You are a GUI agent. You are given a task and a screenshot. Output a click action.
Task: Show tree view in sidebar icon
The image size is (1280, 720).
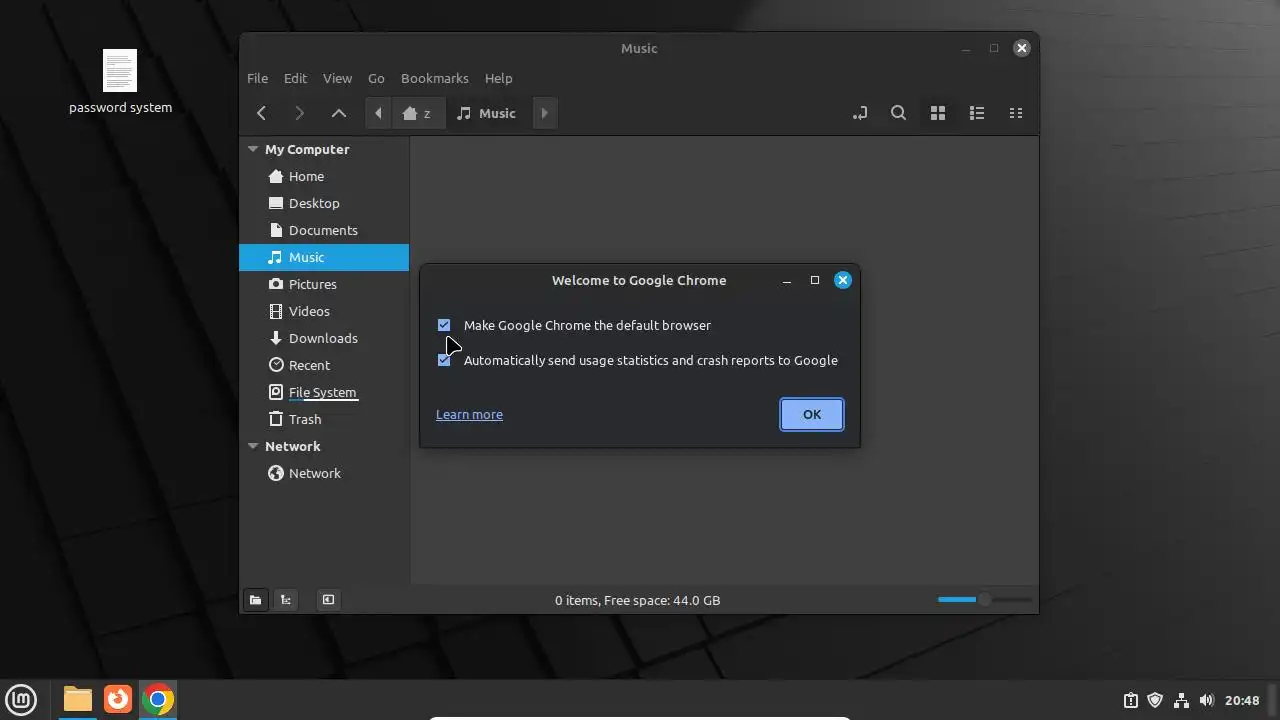(286, 600)
